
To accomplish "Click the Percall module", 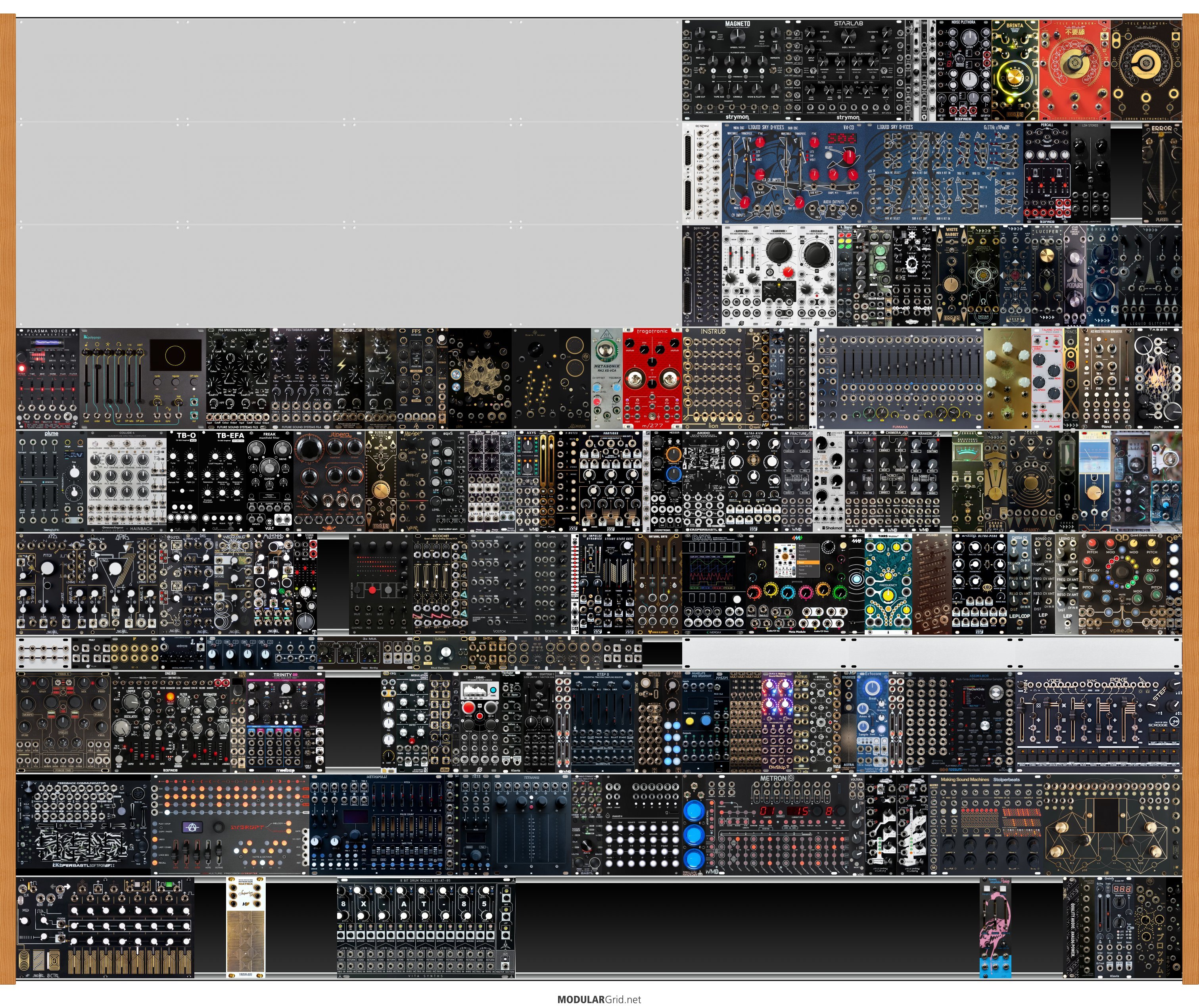I will [1047, 173].
